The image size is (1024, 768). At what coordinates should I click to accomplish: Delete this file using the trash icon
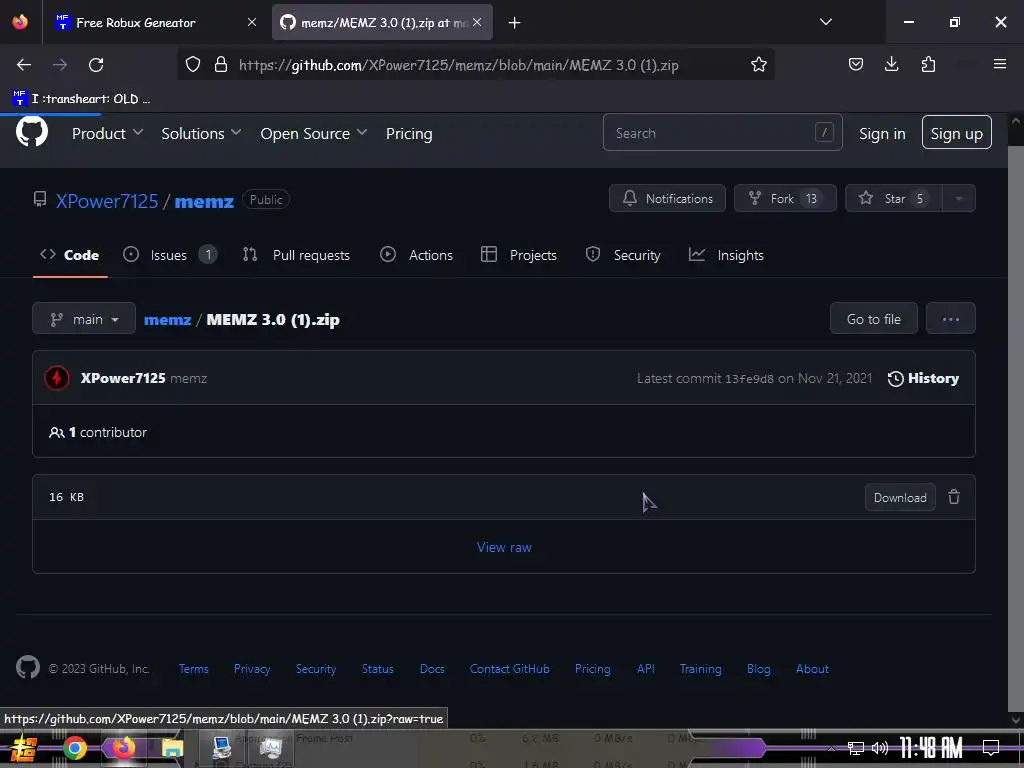953,497
